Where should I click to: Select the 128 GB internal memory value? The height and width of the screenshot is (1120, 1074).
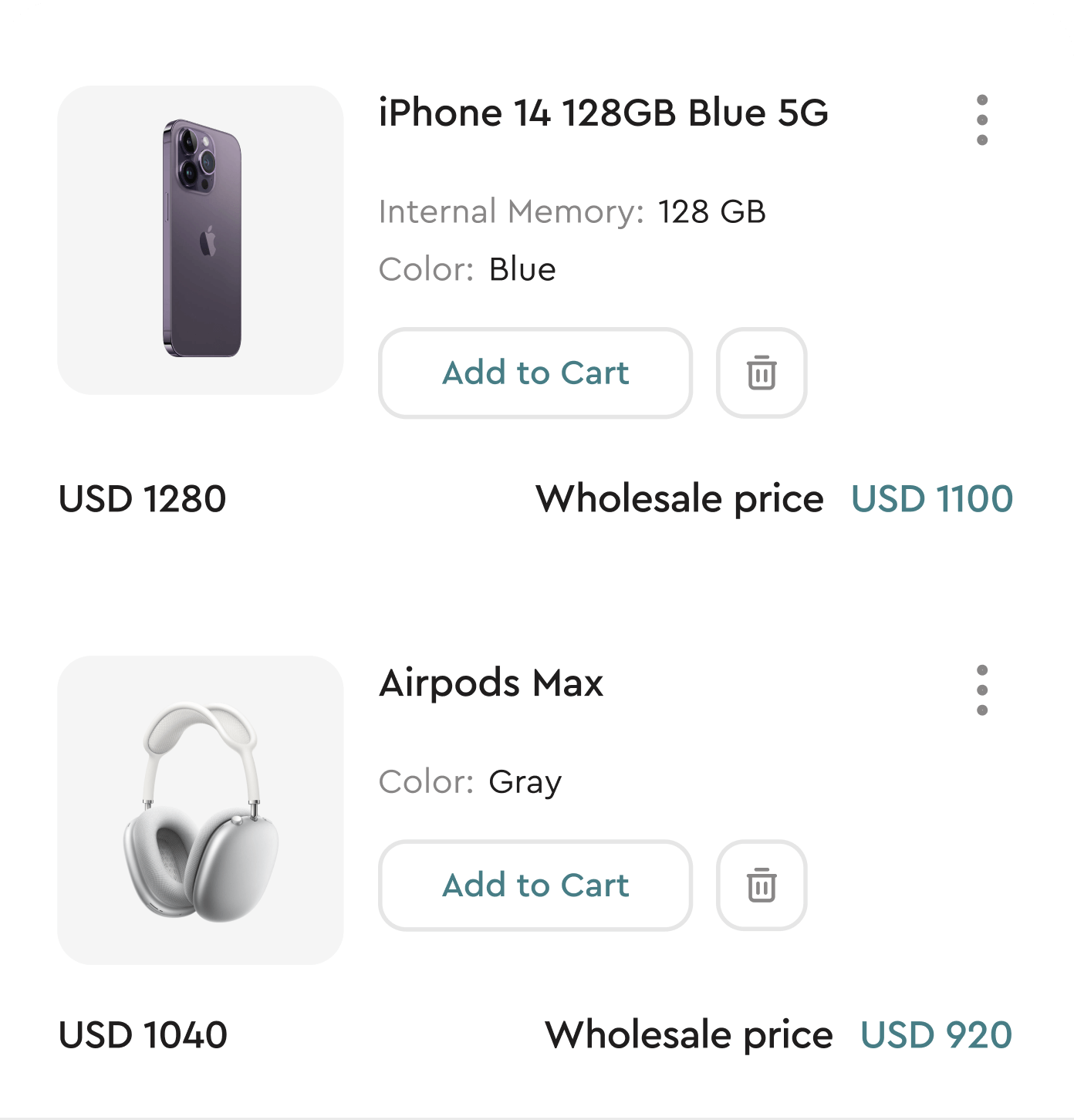[x=712, y=212]
